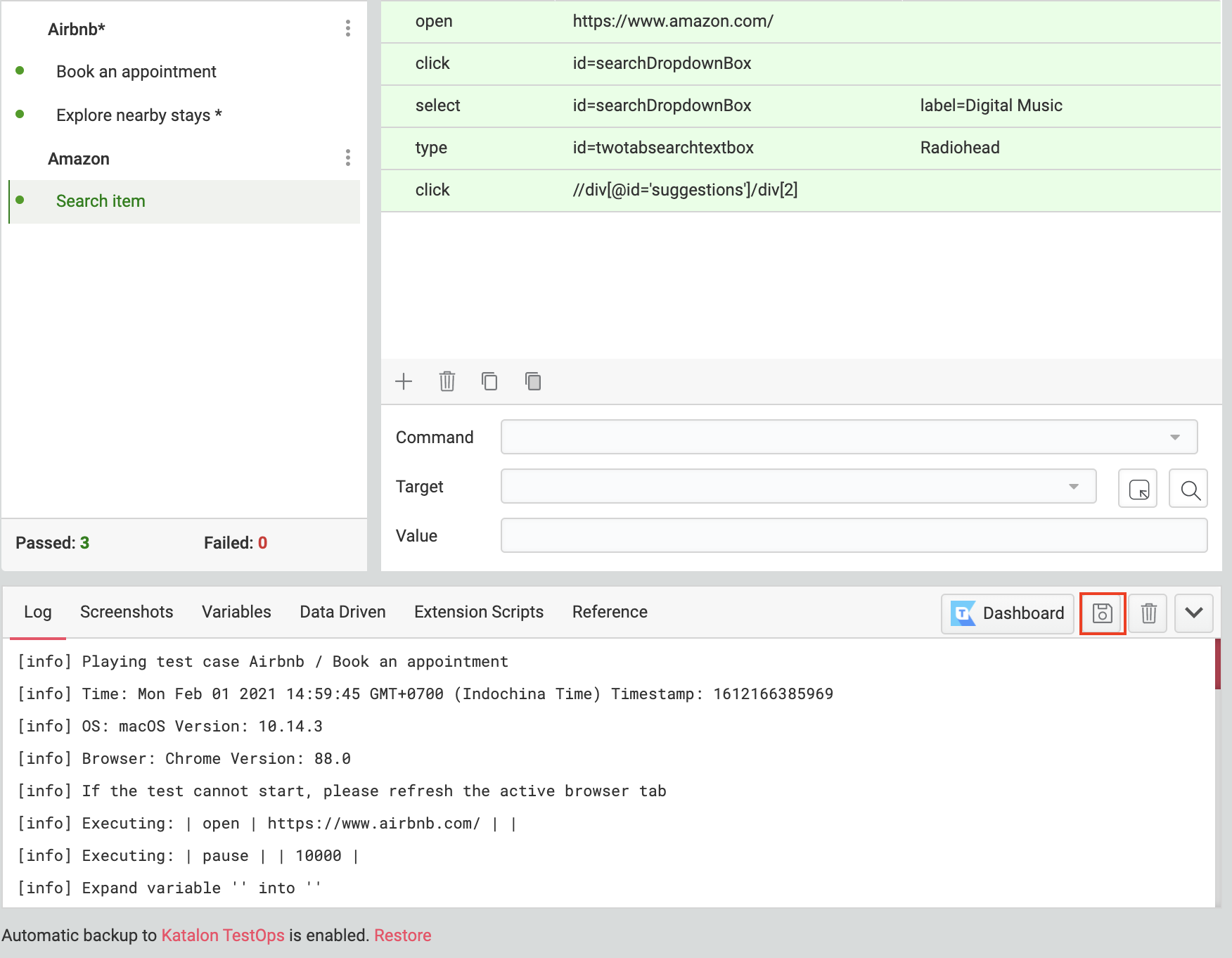The width and height of the screenshot is (1232, 958).
Task: Open the Reference tab
Action: pos(610,612)
